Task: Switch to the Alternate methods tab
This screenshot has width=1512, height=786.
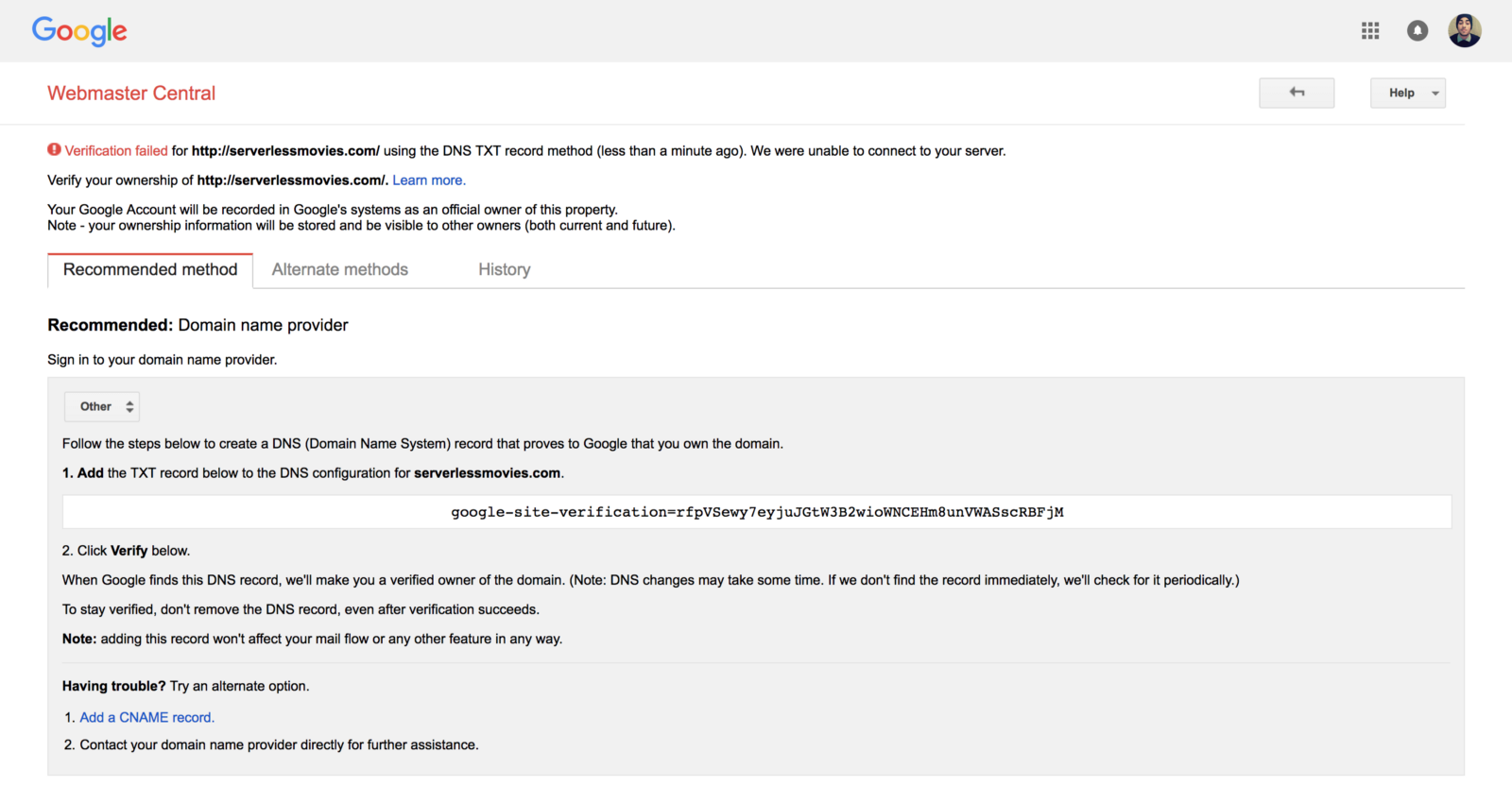Action: click(x=340, y=270)
